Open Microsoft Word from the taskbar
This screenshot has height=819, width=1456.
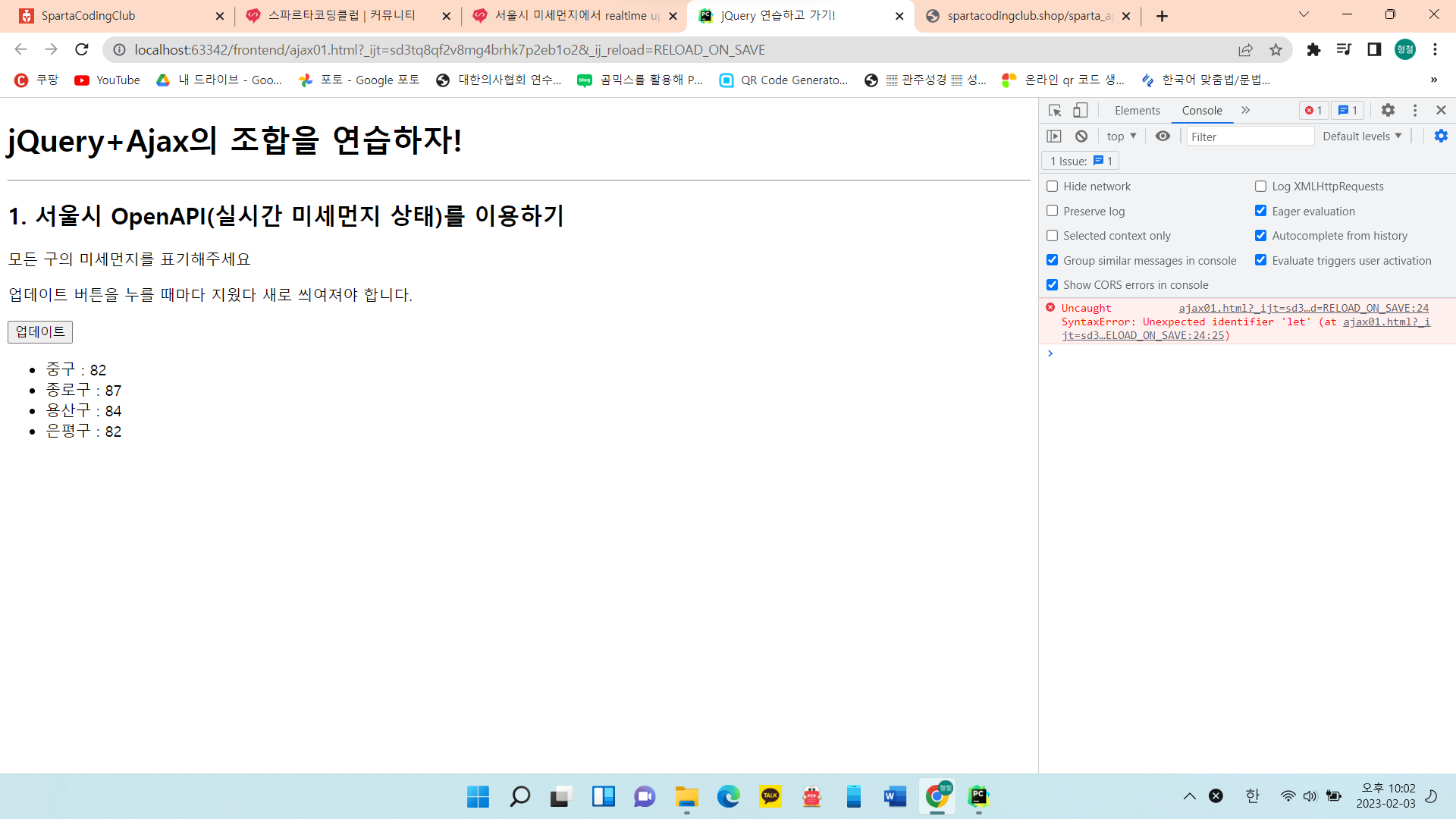point(895,796)
